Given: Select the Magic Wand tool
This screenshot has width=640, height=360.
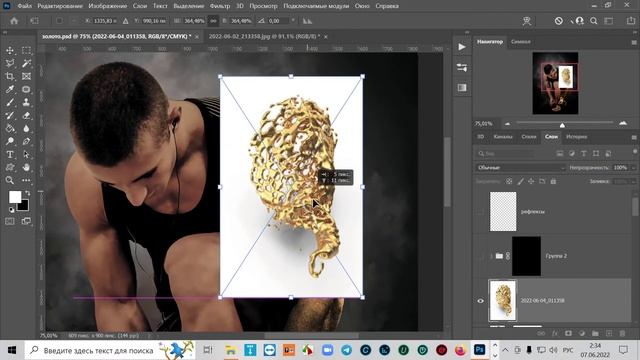Looking at the screenshot, I should (x=26, y=63).
